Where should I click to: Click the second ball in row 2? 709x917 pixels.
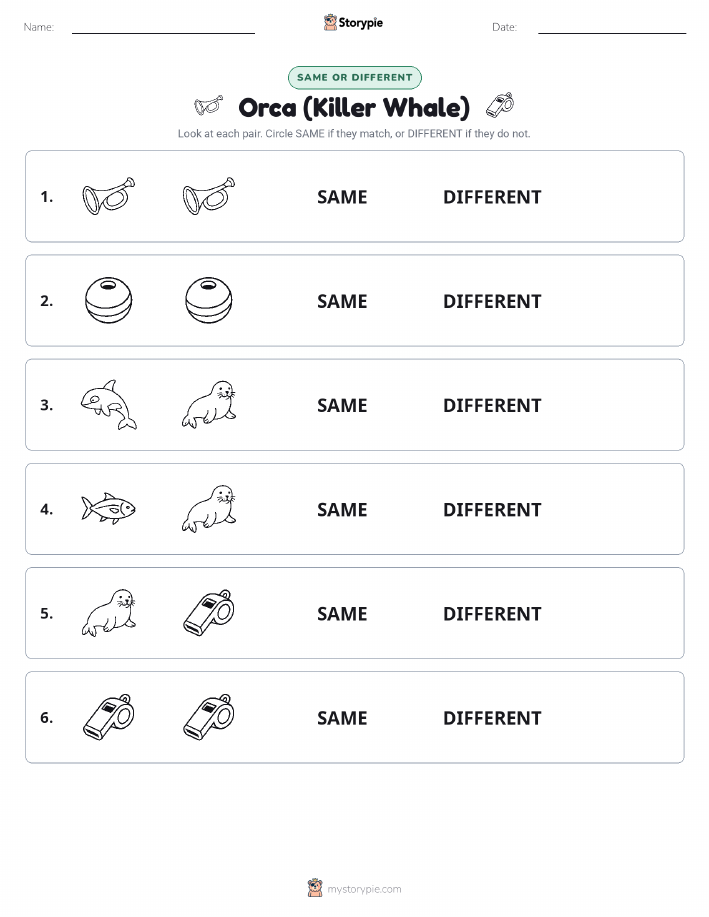[x=209, y=301]
